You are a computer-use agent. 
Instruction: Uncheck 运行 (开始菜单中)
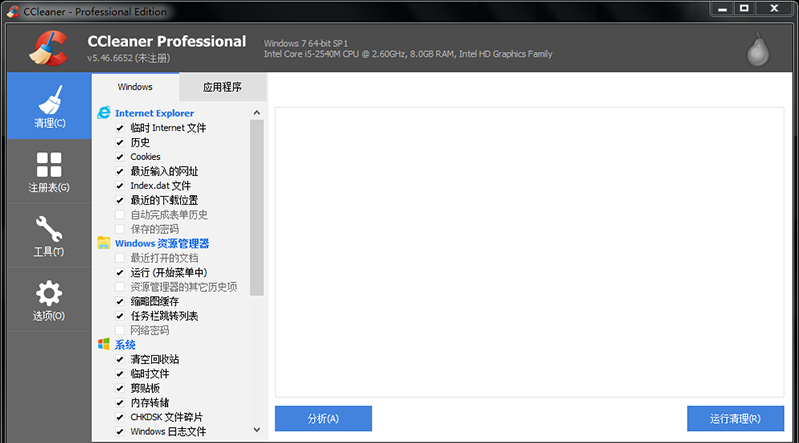120,272
